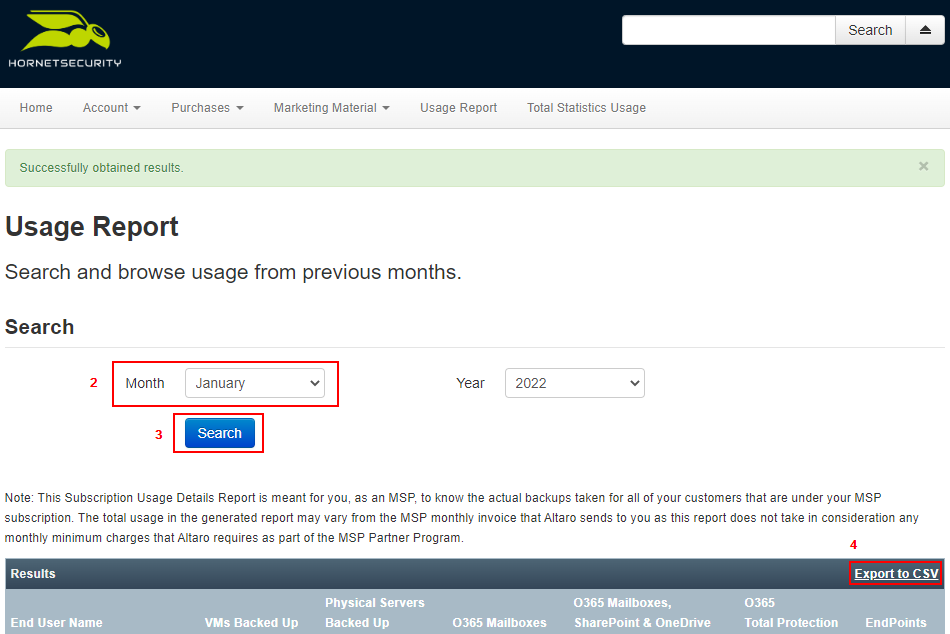Go to the Usage Report page
The width and height of the screenshot is (950, 634).
point(458,108)
